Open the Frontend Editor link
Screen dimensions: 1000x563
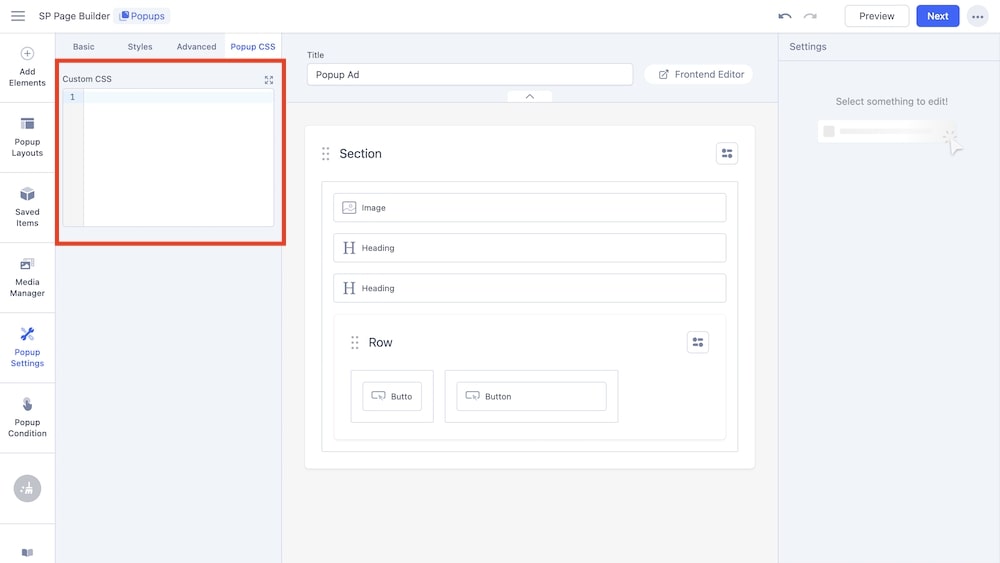point(700,74)
